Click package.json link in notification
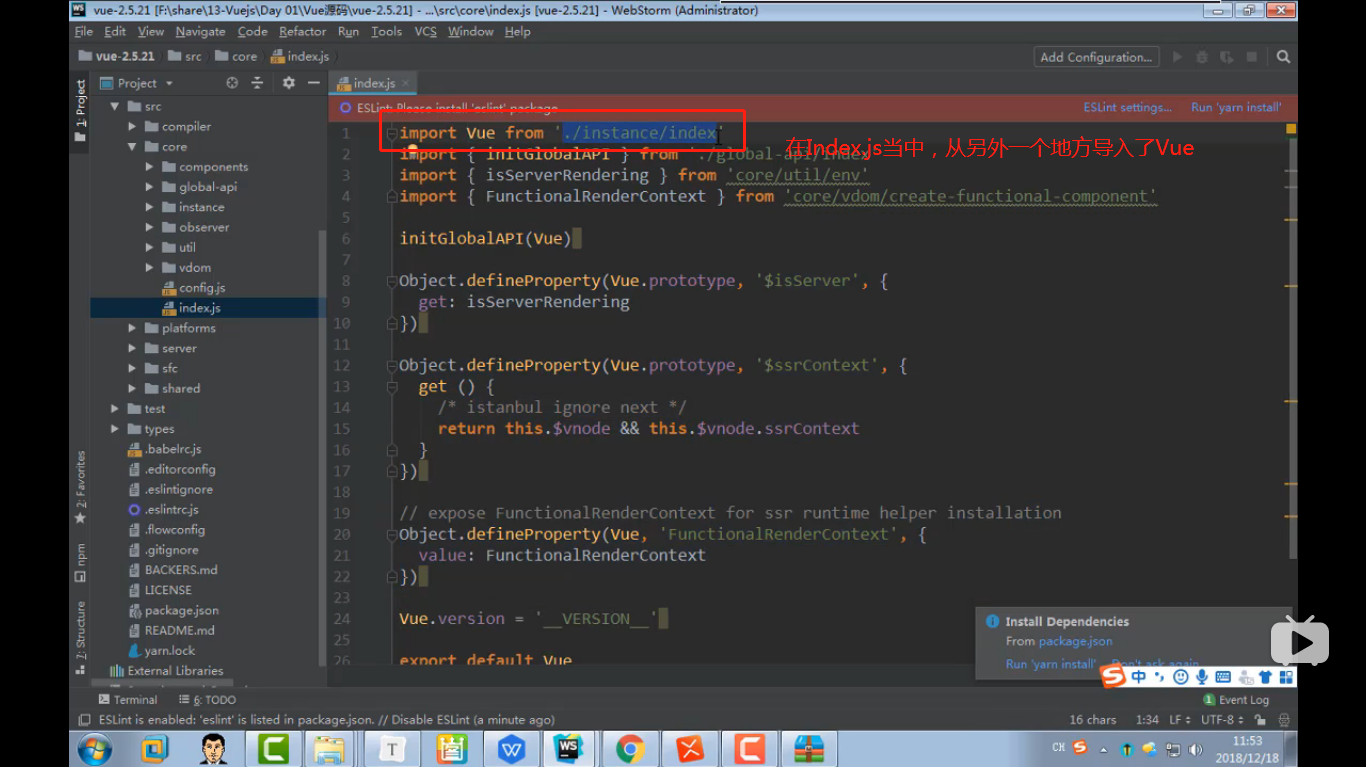The height and width of the screenshot is (767, 1366). 1075,642
